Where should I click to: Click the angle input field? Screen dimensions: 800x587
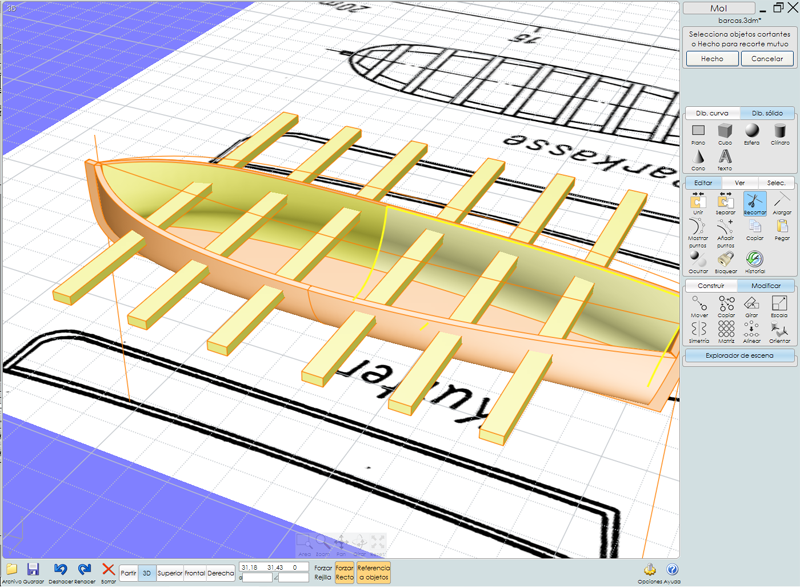[294, 577]
